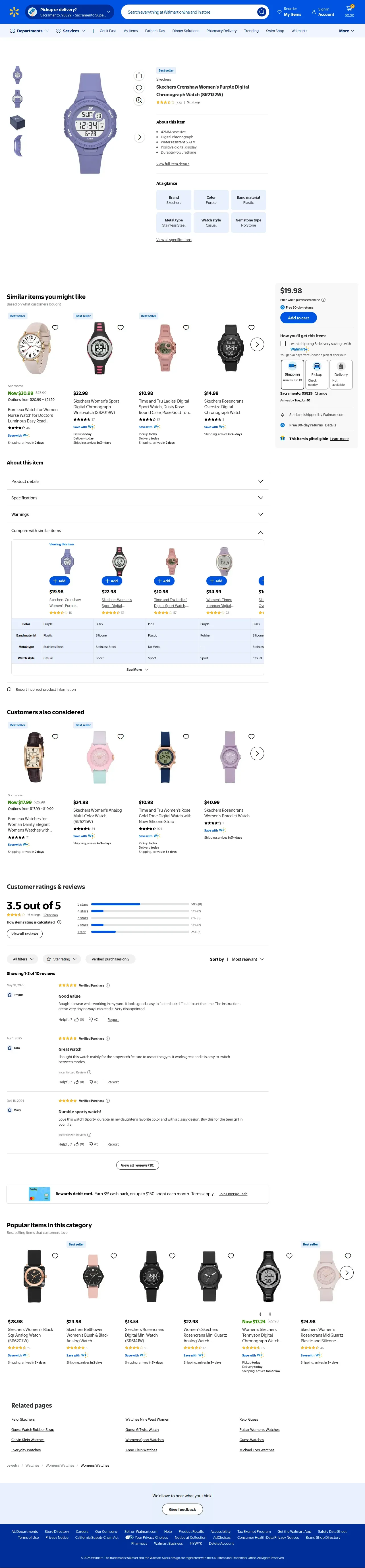The height and width of the screenshot is (1568, 365).
Task: Open the Star rating filter dropdown
Action: tap(62, 959)
